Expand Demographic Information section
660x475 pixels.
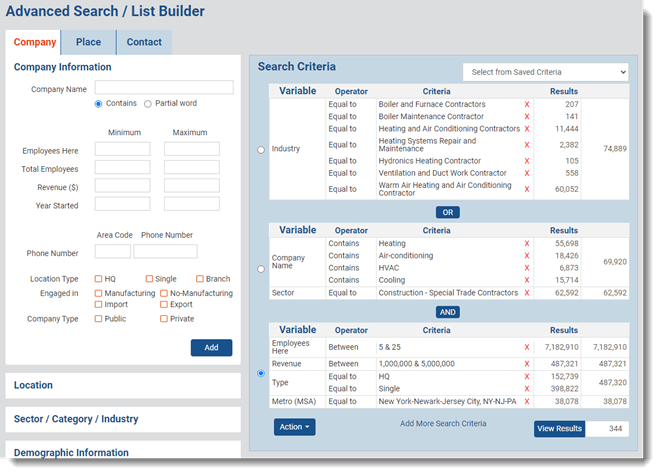coord(123,451)
